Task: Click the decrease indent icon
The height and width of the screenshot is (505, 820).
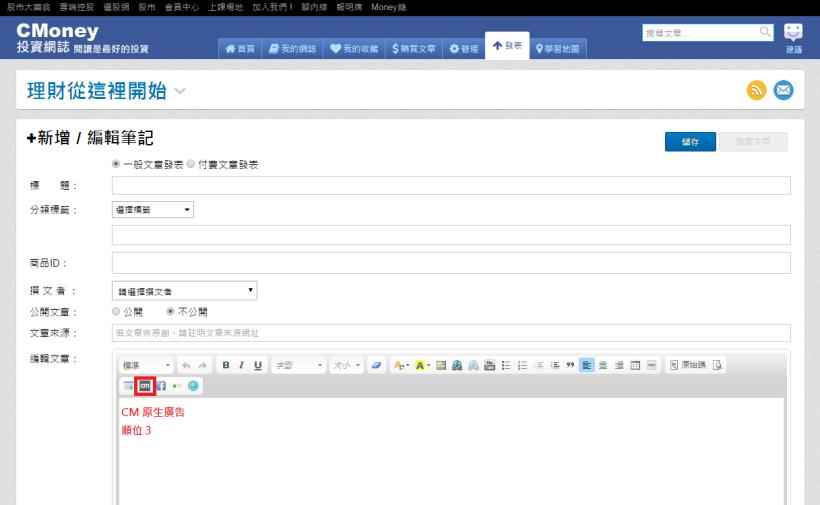Action: pos(538,365)
